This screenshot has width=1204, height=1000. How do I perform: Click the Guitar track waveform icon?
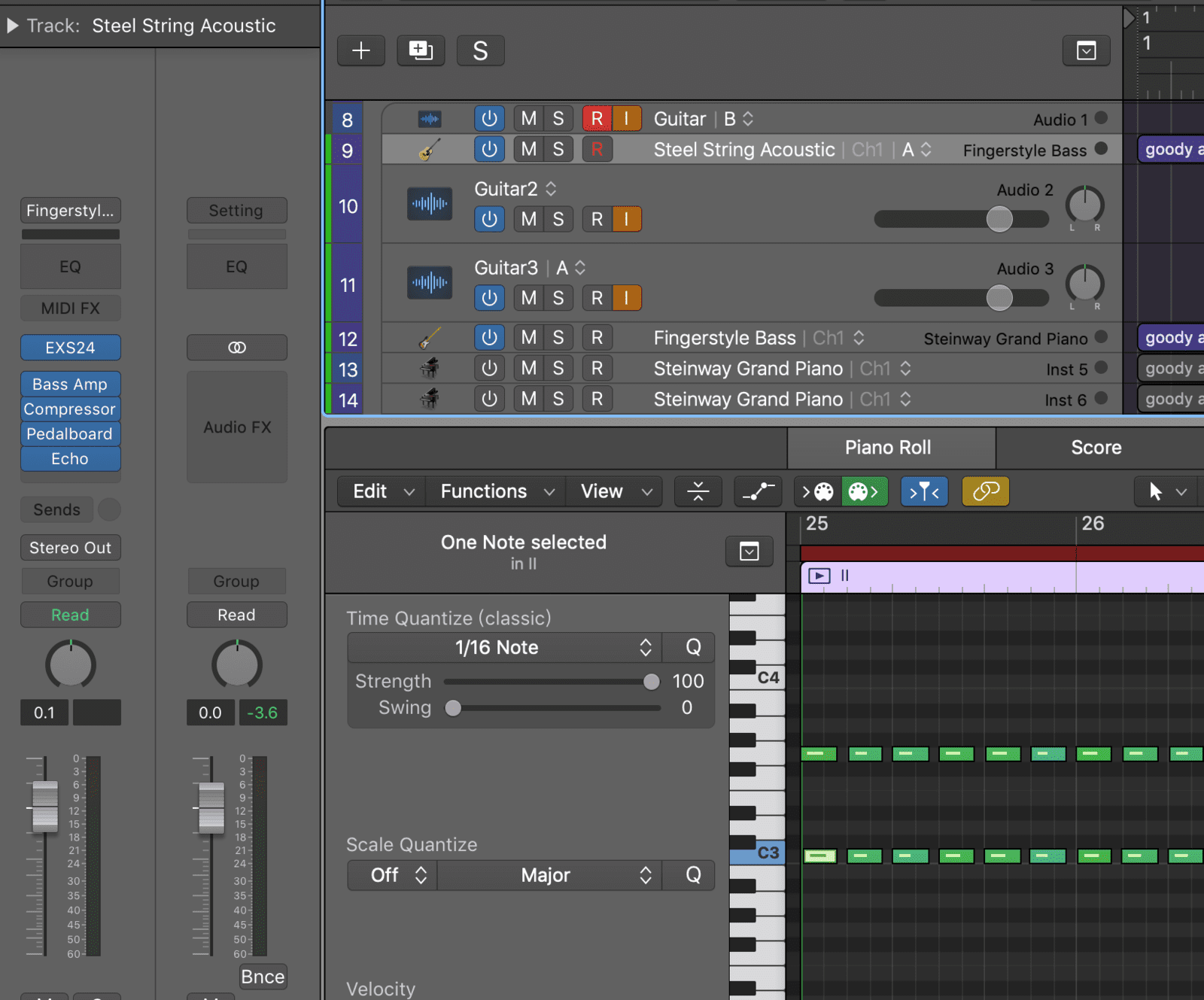point(430,119)
